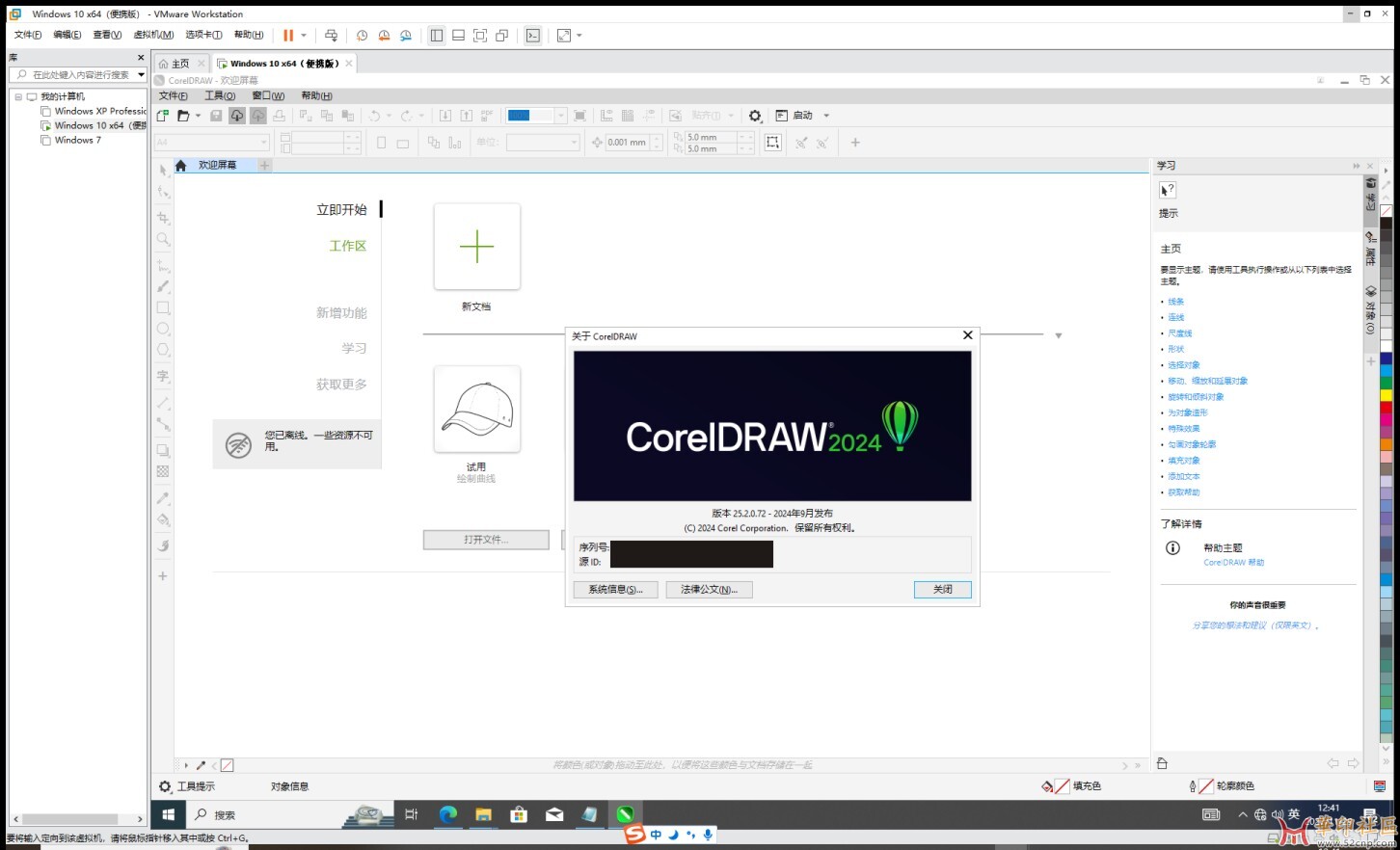Image resolution: width=1400 pixels, height=850 pixels.
Task: Click the New document icon in CorelDRAW toolbar
Action: tap(162, 116)
